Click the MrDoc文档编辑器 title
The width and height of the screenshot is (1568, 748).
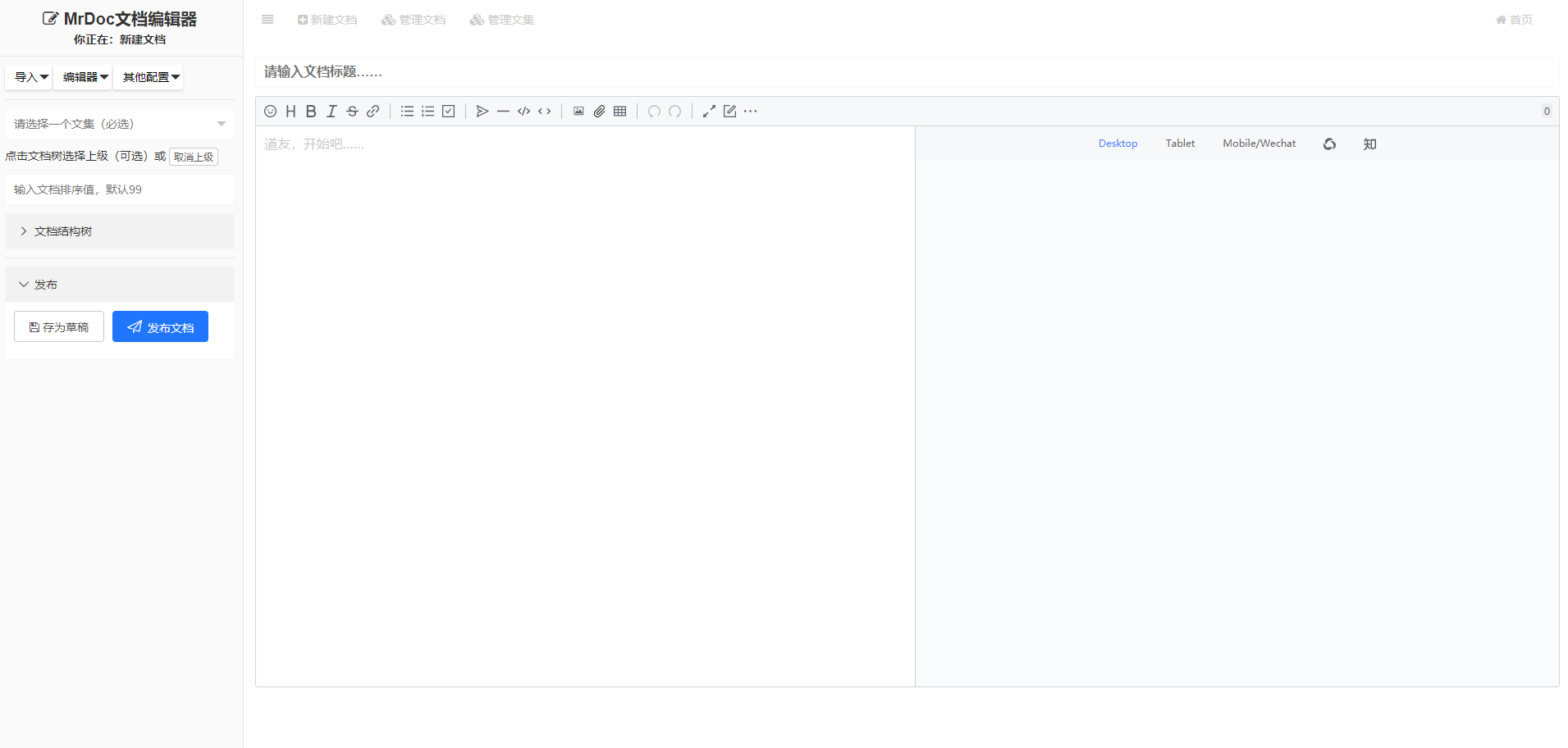pos(120,19)
